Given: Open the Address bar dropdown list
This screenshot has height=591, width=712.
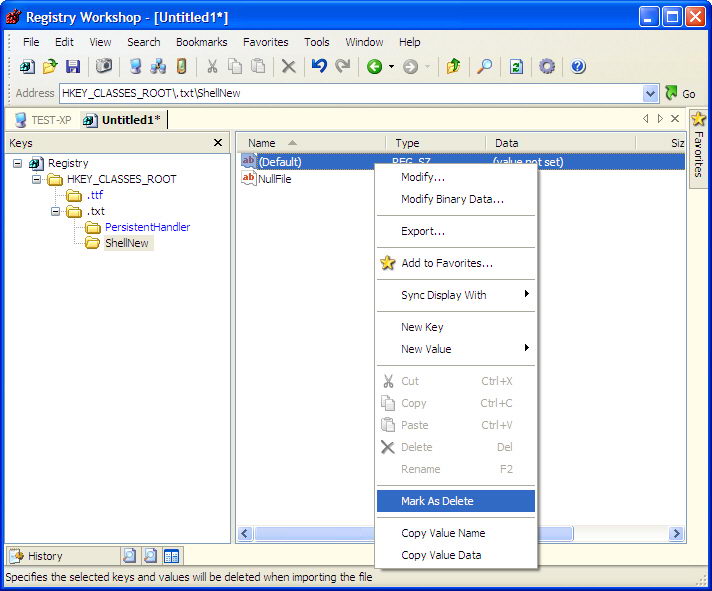Looking at the screenshot, I should pos(651,93).
